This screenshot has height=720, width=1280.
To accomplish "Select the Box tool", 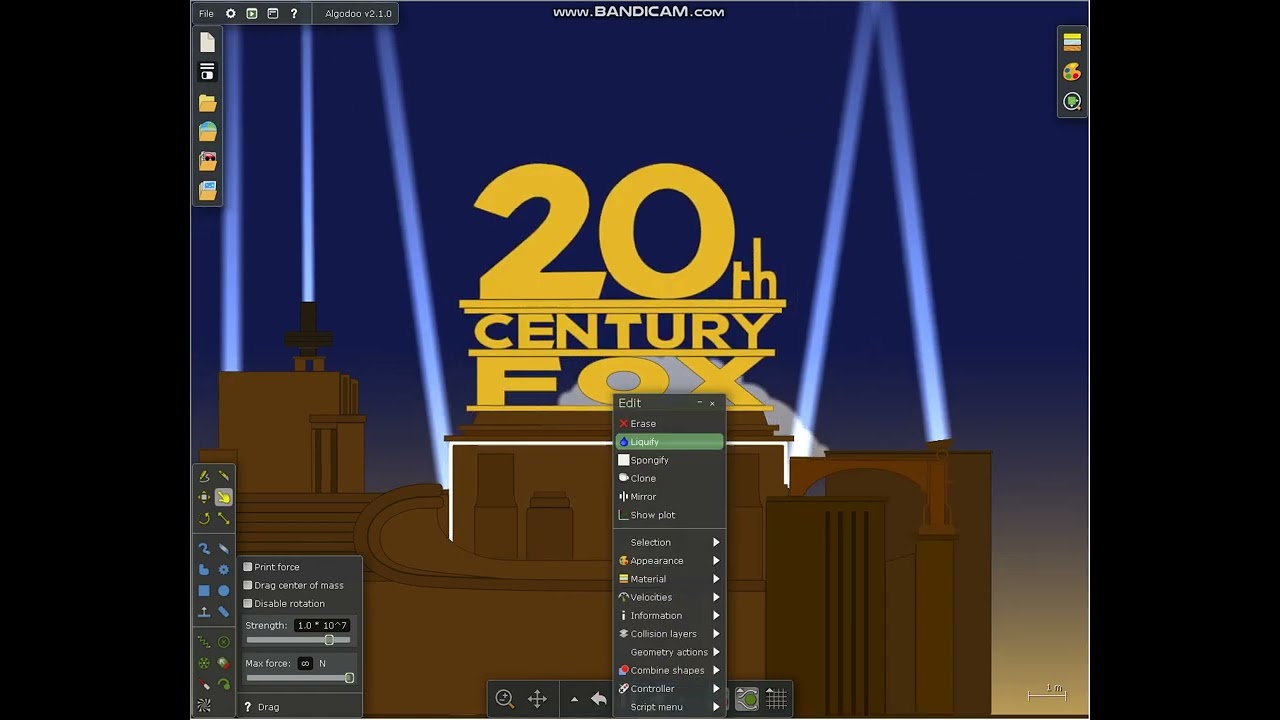I will [204, 590].
